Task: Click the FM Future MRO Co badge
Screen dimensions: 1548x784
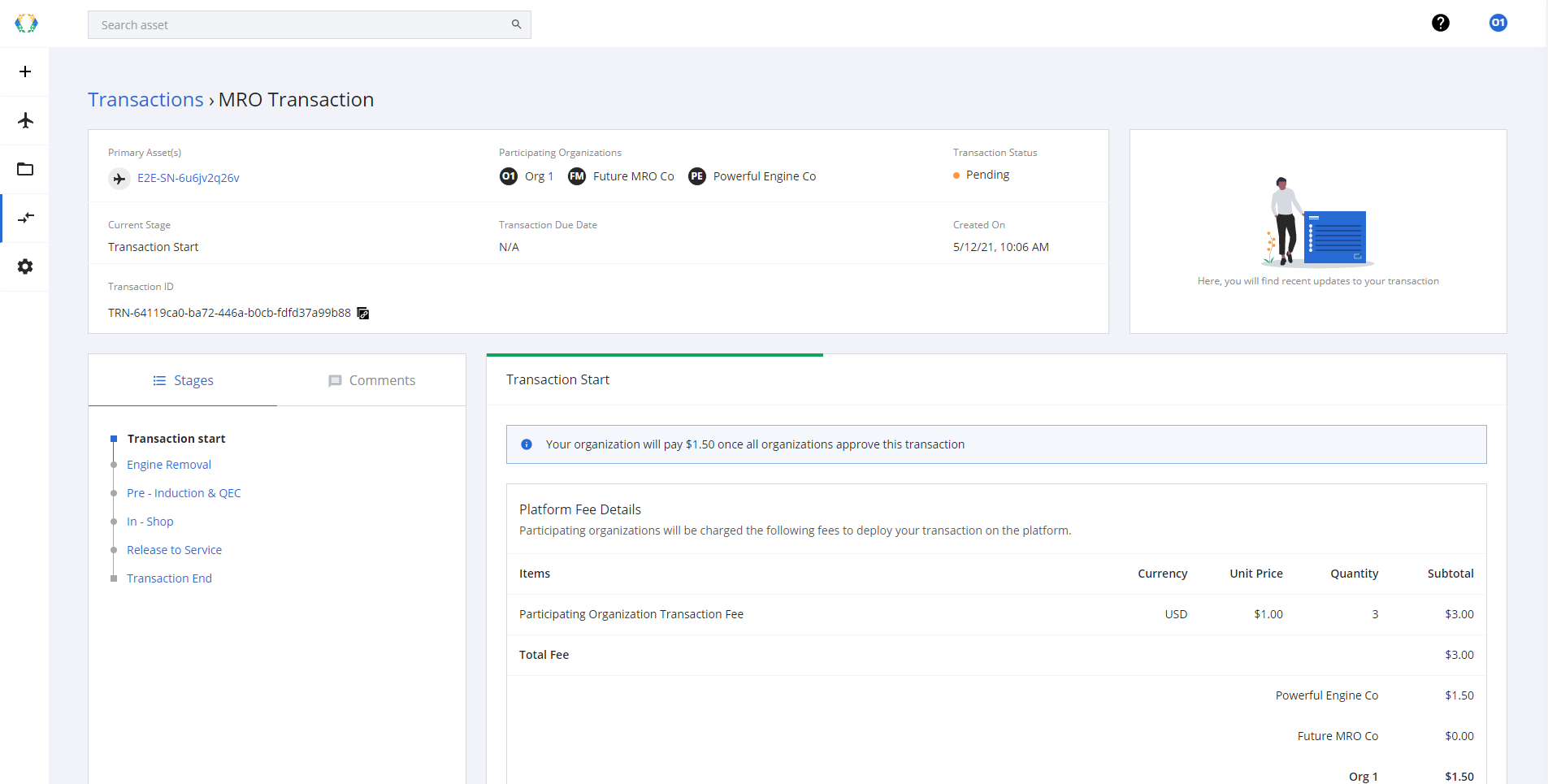Action: click(x=577, y=176)
